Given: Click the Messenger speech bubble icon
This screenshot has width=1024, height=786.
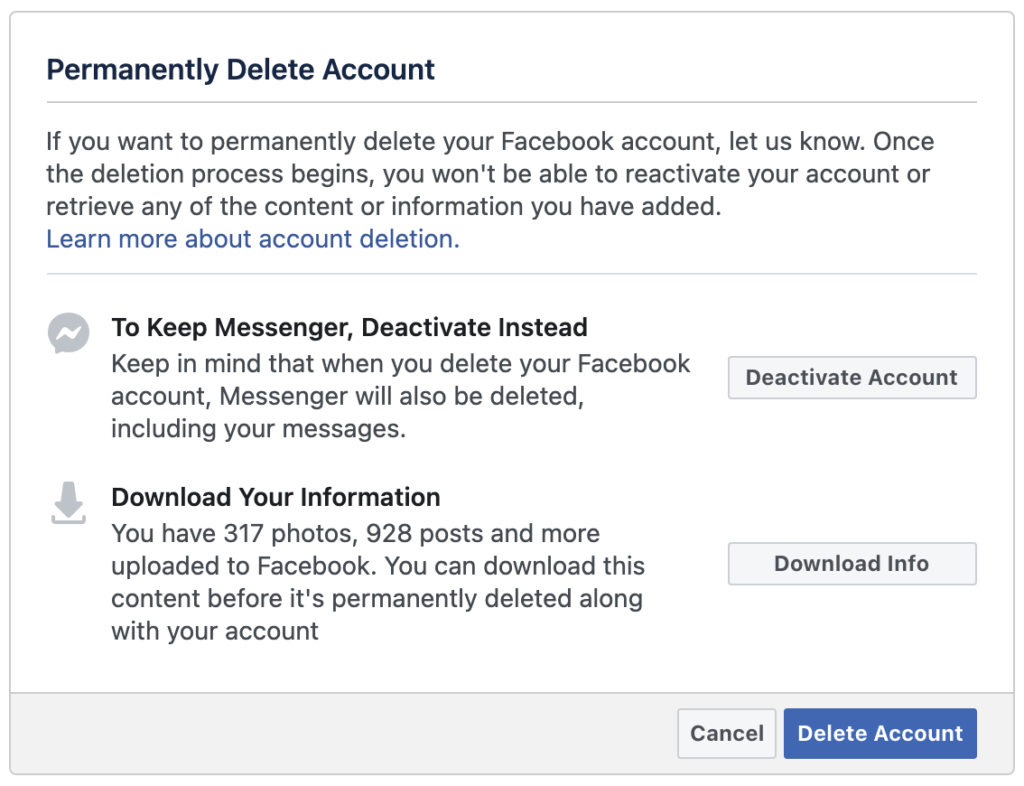Looking at the screenshot, I should (68, 333).
